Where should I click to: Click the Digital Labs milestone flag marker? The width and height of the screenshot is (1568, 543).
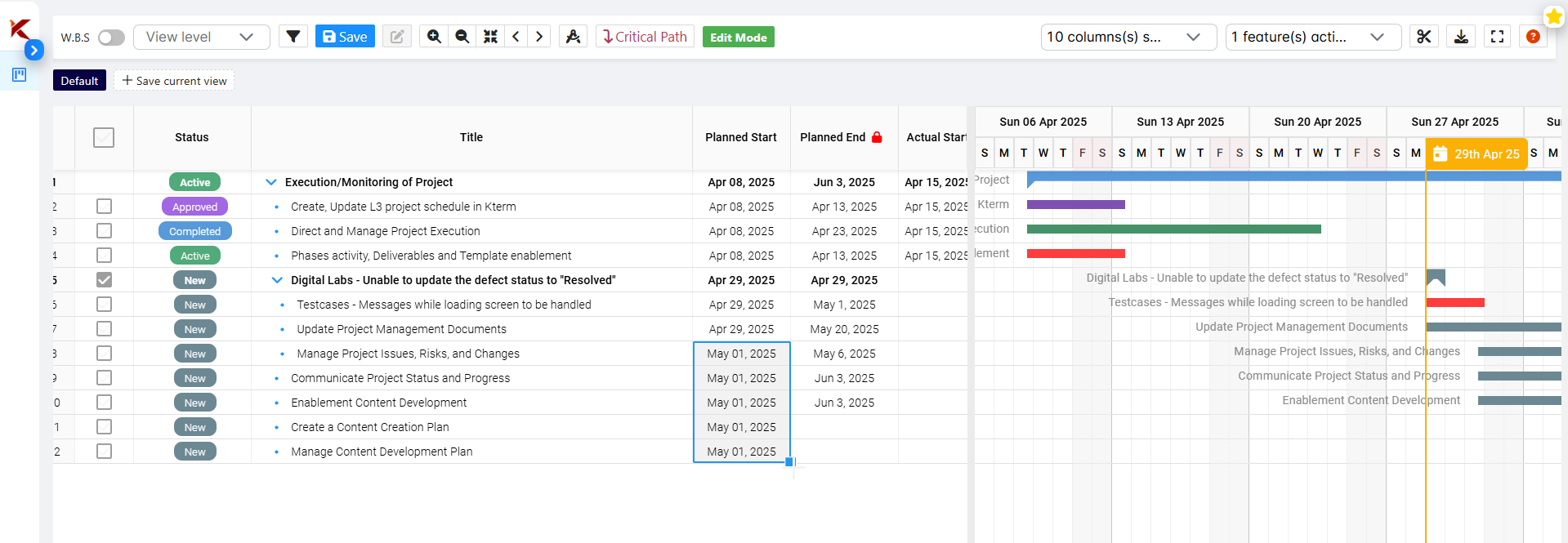[1436, 278]
